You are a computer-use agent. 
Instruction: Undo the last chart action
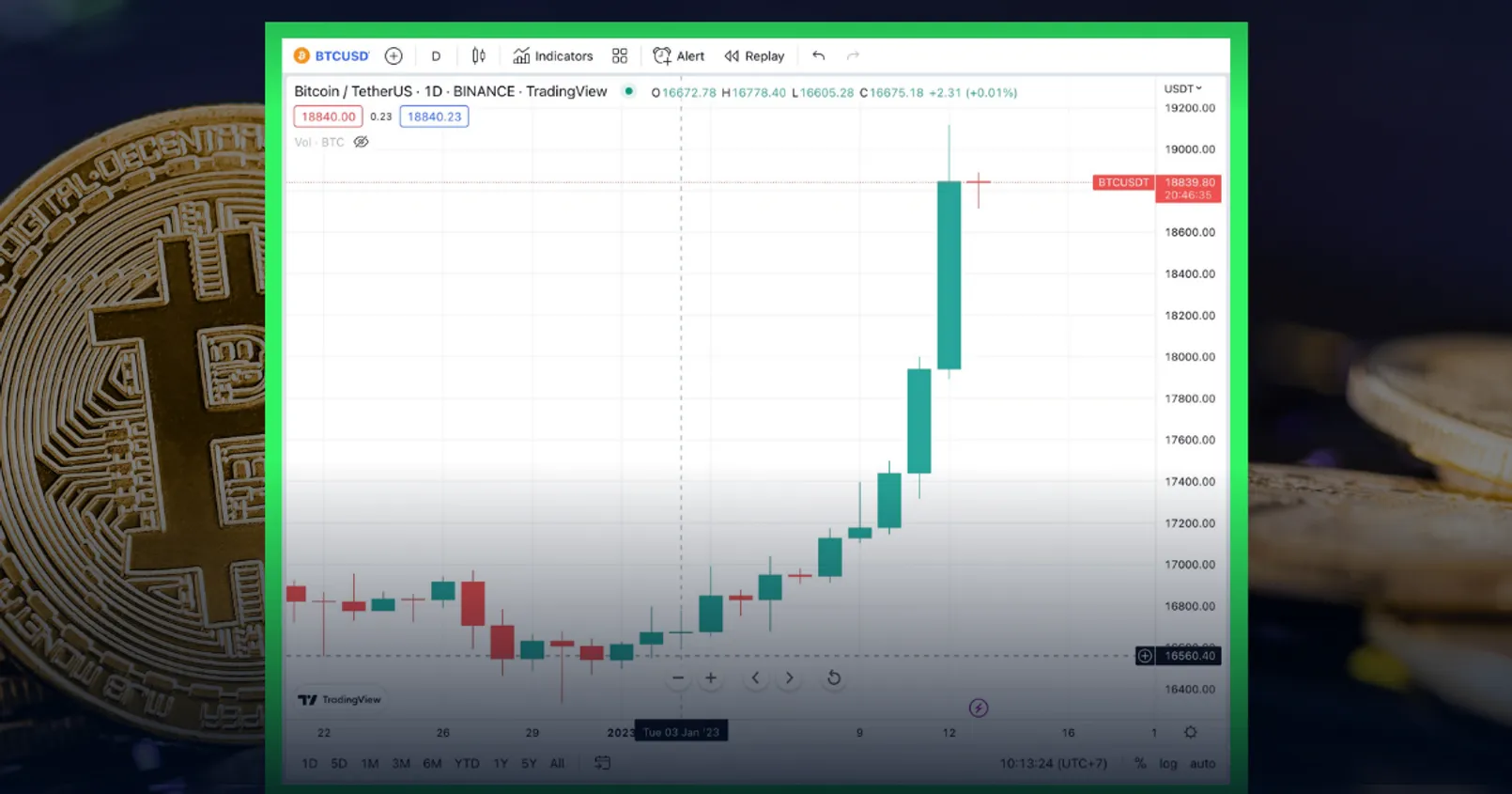pos(819,56)
